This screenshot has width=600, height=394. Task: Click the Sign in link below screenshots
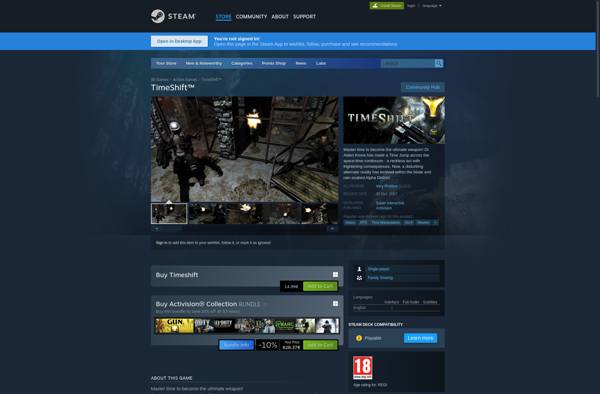pos(161,243)
